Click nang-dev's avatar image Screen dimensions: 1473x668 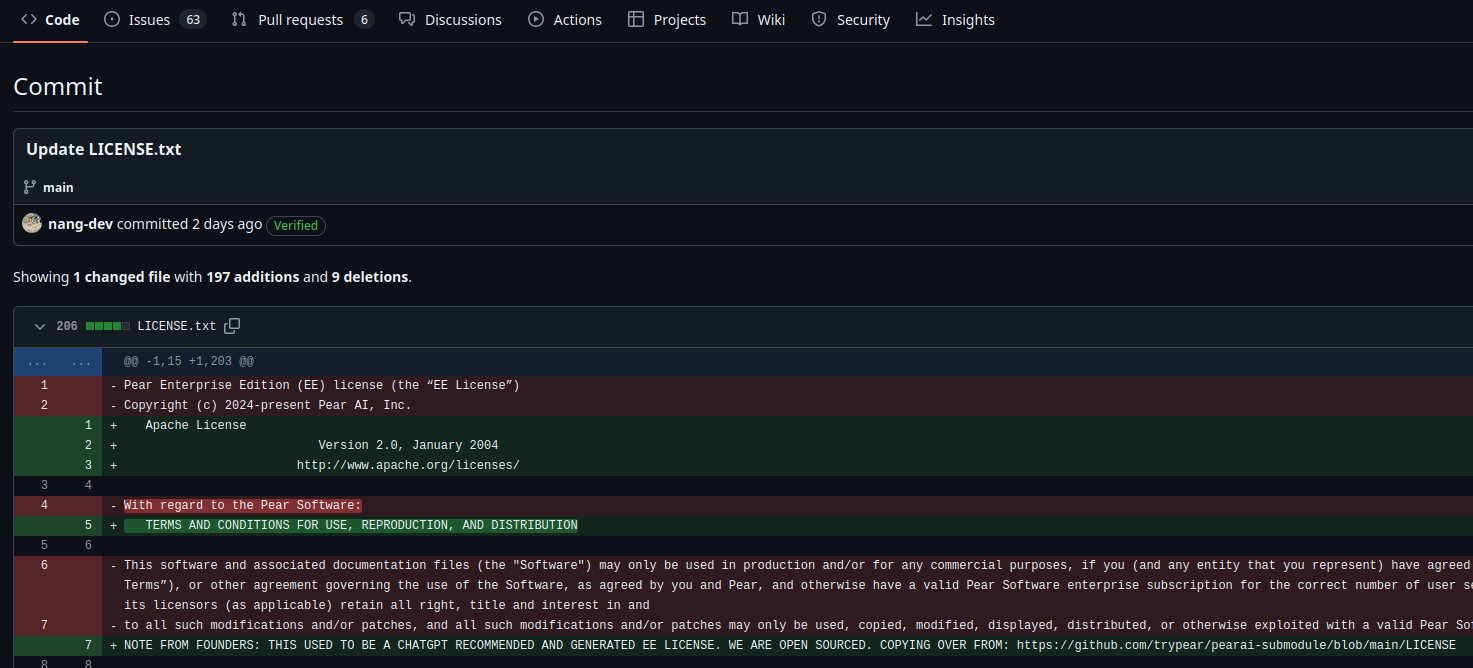click(x=31, y=222)
